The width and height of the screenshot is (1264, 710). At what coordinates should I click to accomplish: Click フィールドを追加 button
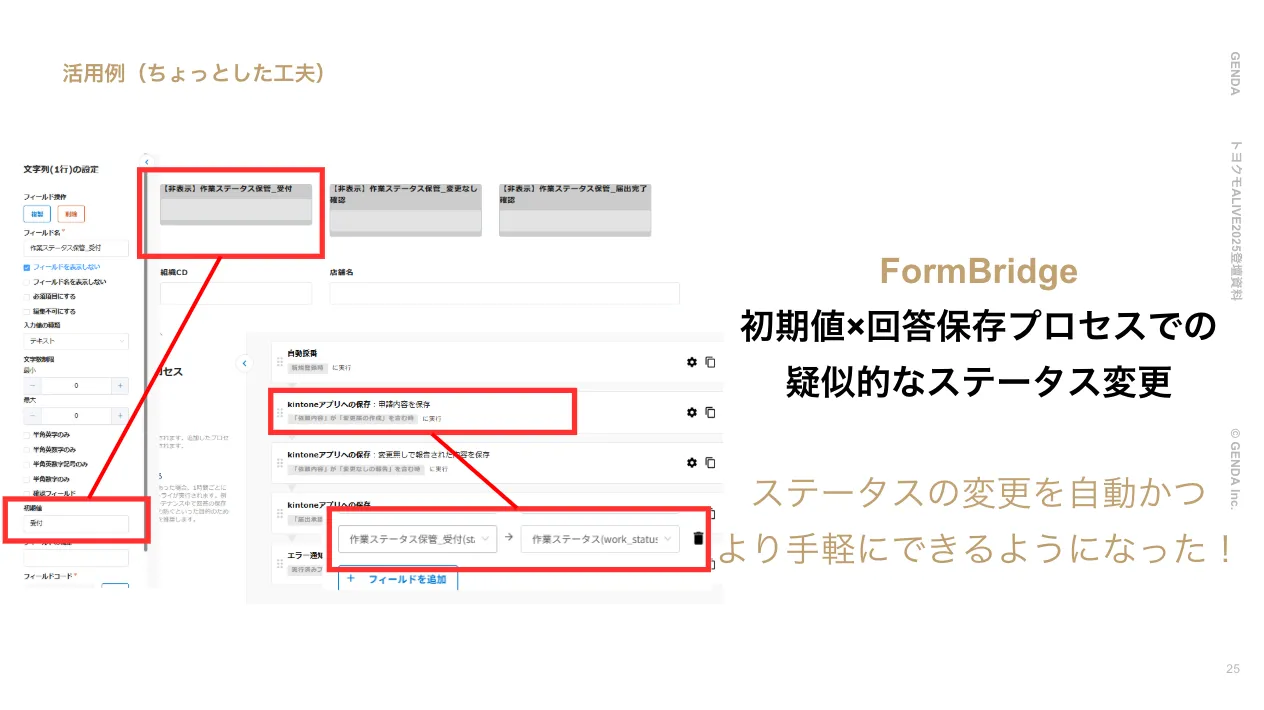tap(398, 579)
